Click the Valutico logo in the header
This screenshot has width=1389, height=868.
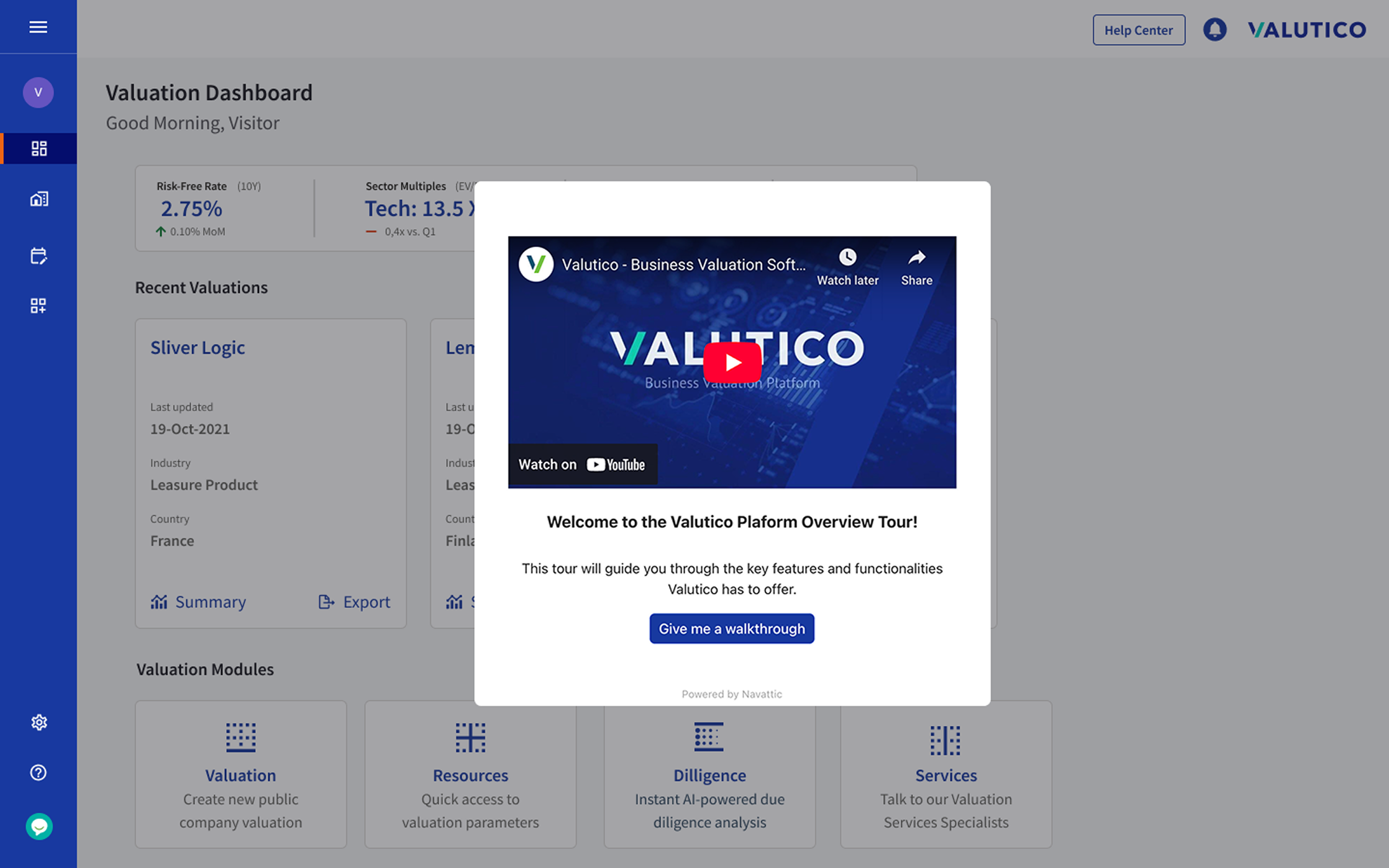pos(1306,29)
